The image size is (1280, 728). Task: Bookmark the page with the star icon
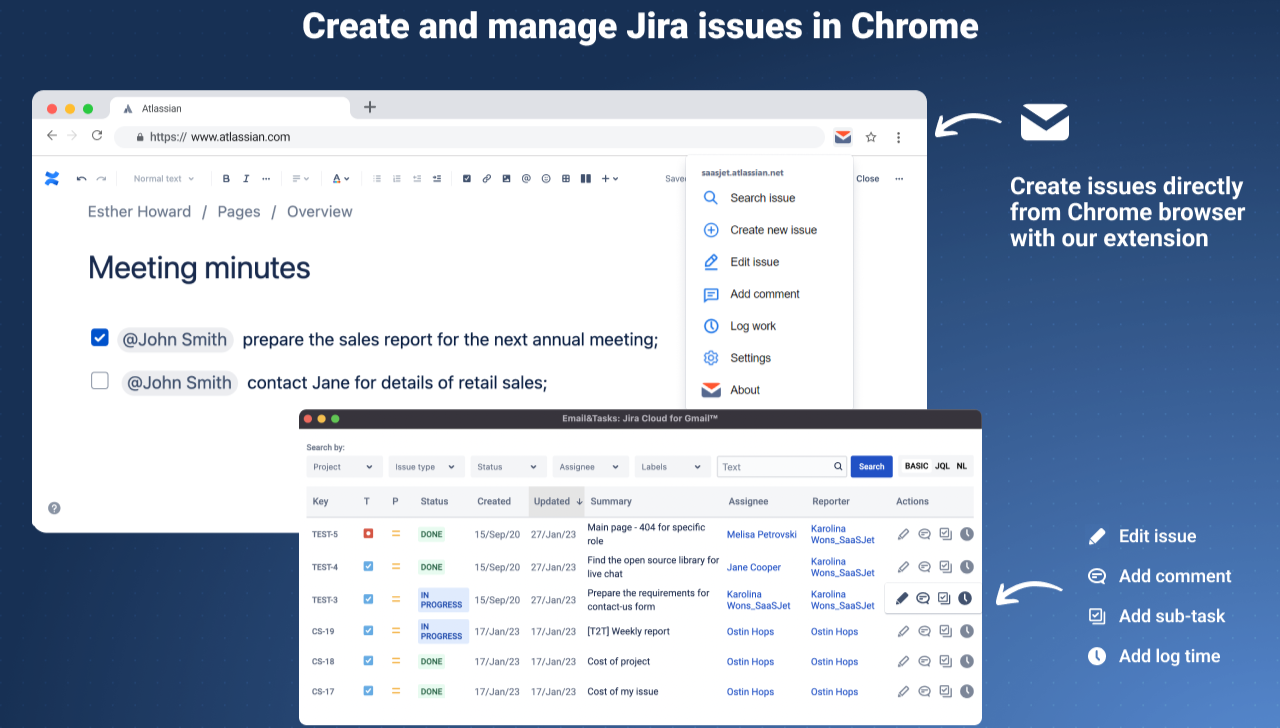click(871, 137)
